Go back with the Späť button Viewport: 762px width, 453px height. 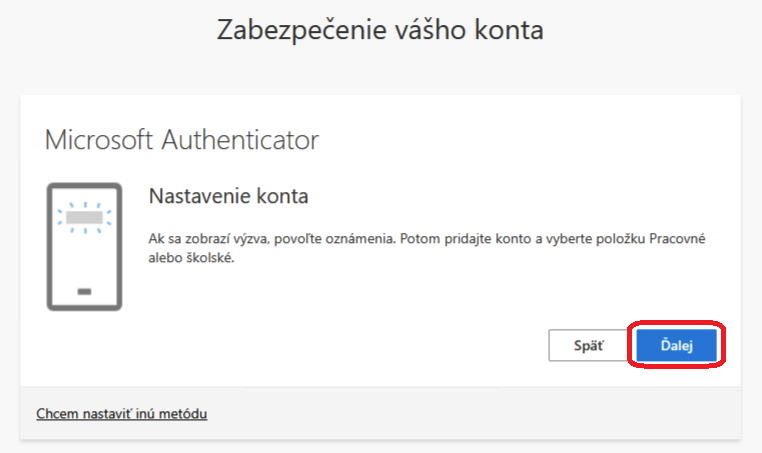589,345
